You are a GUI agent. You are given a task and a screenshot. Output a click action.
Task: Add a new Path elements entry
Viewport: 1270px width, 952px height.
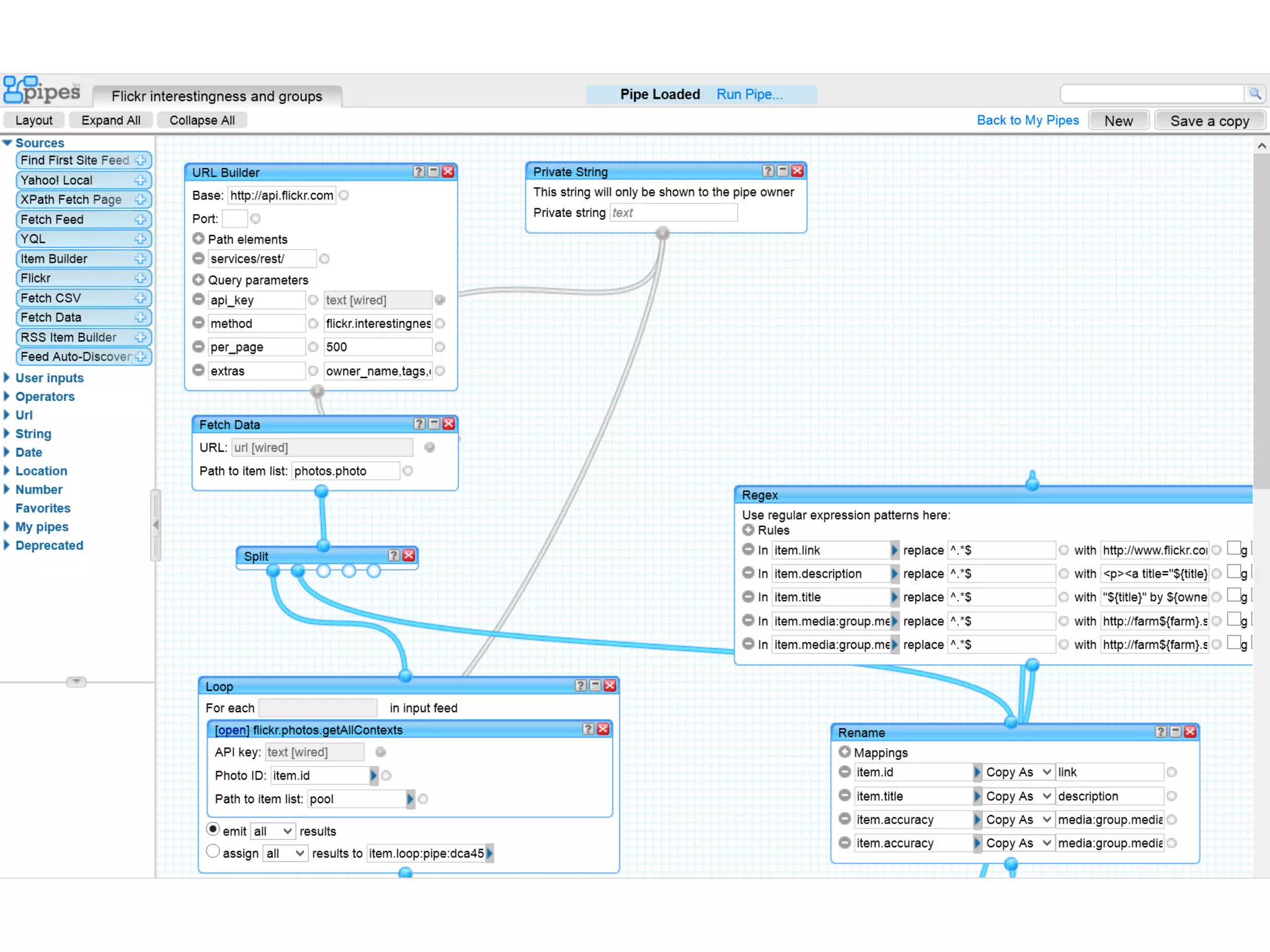pos(198,239)
